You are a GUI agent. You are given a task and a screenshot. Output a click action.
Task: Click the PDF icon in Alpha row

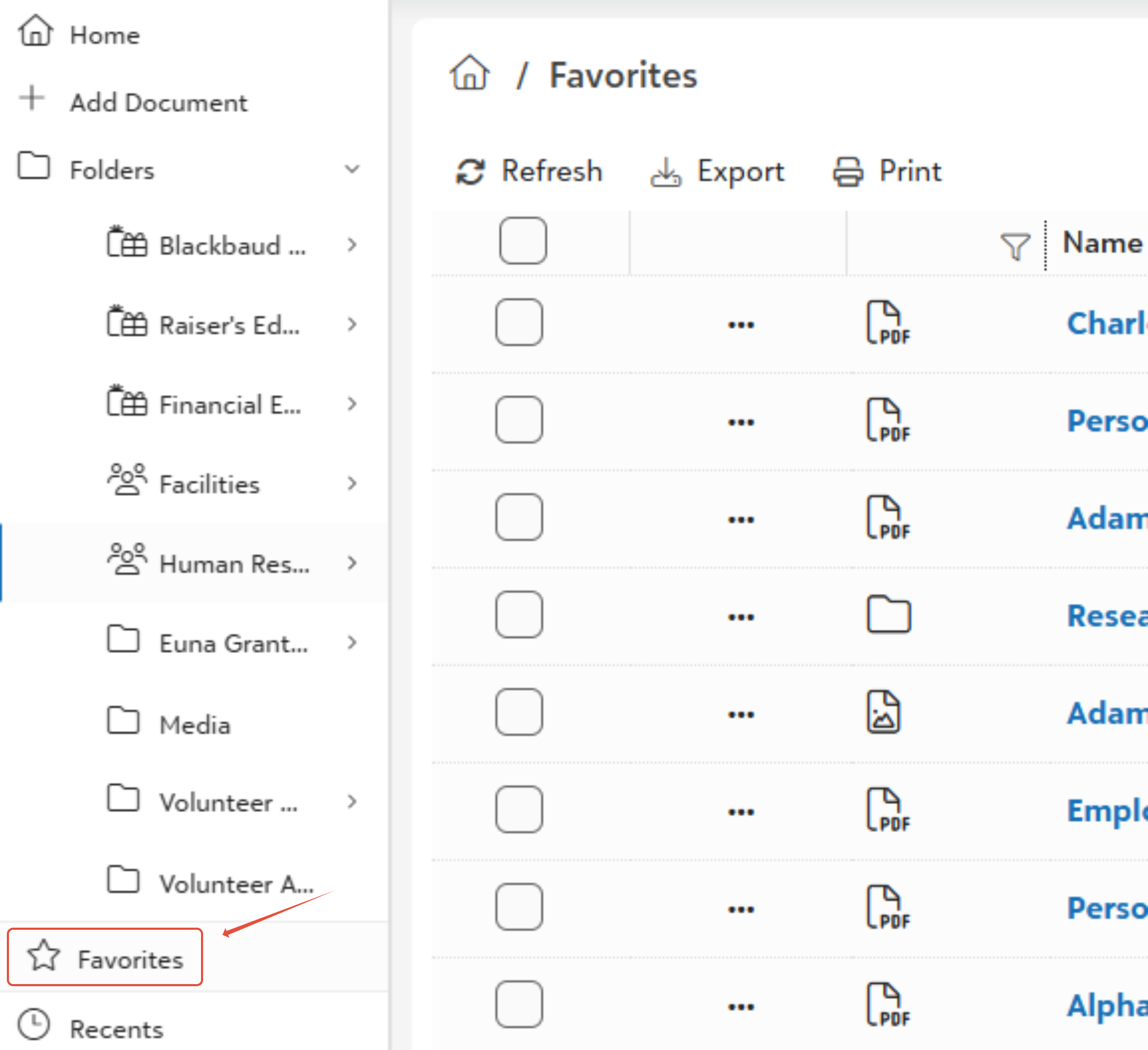(x=888, y=1005)
